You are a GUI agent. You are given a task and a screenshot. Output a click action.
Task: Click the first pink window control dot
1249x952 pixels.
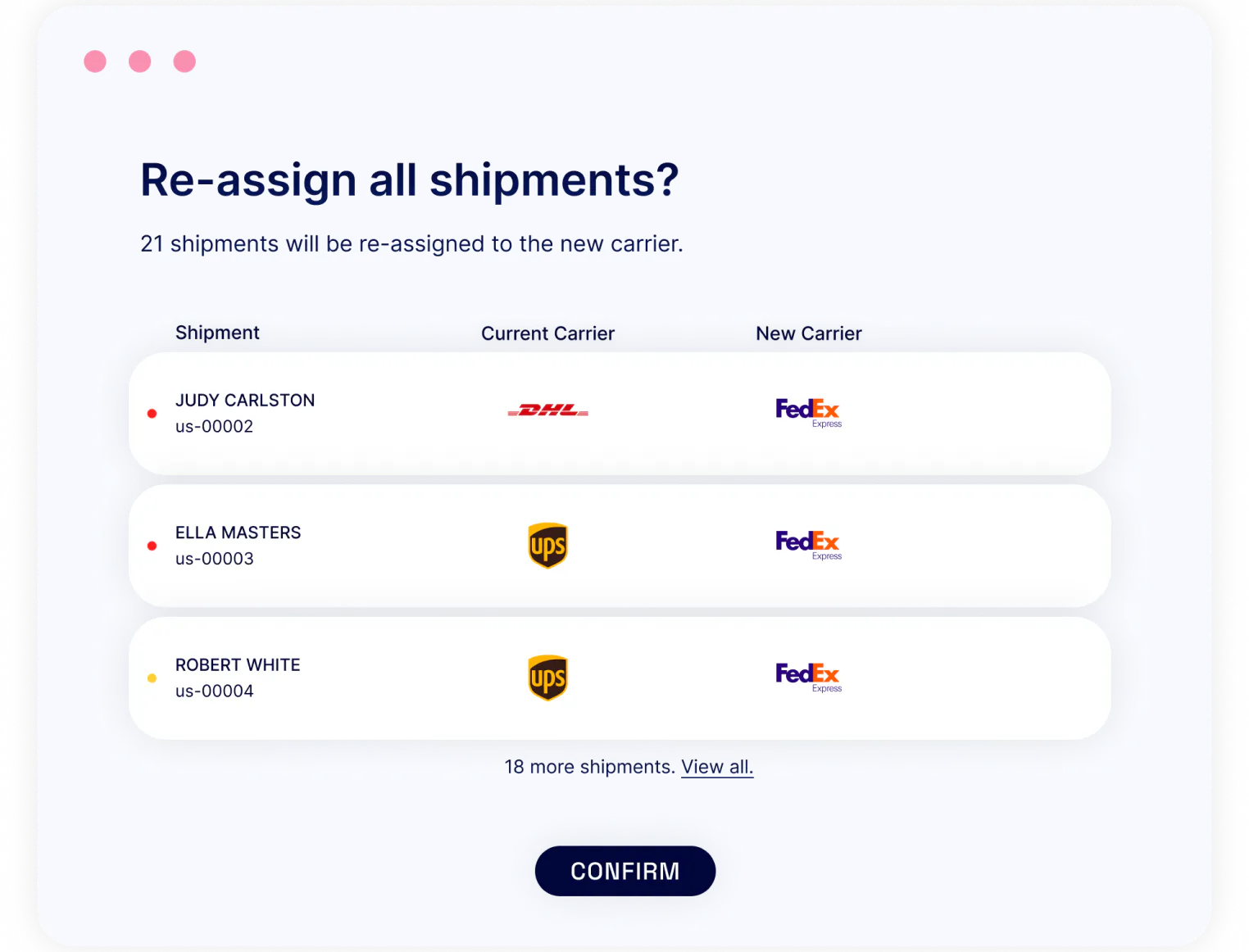95,61
